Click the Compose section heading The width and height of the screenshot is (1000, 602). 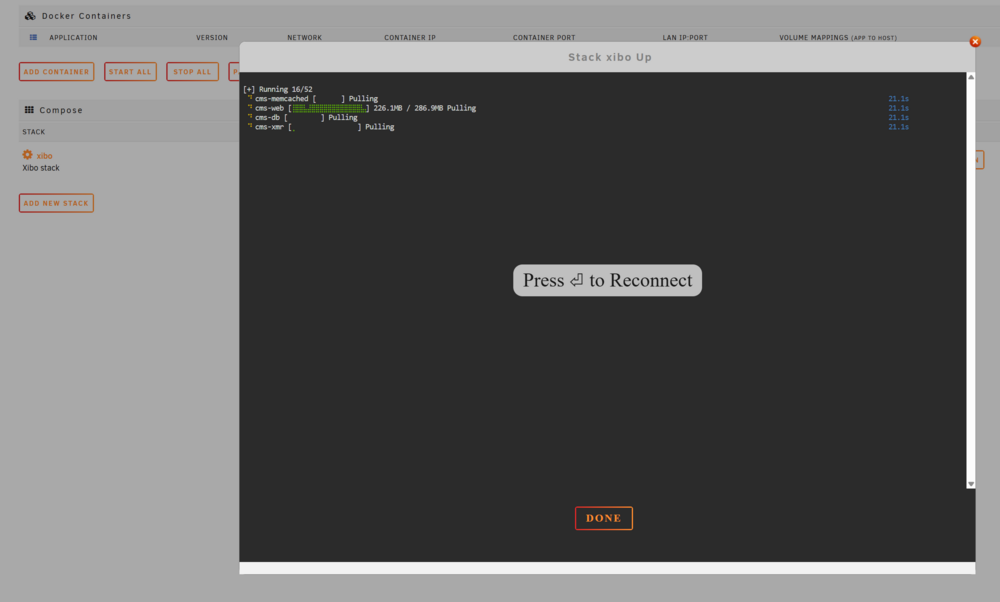tap(61, 110)
